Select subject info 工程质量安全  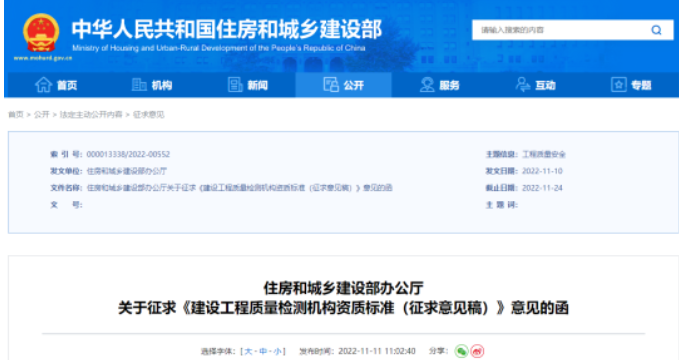(x=544, y=154)
